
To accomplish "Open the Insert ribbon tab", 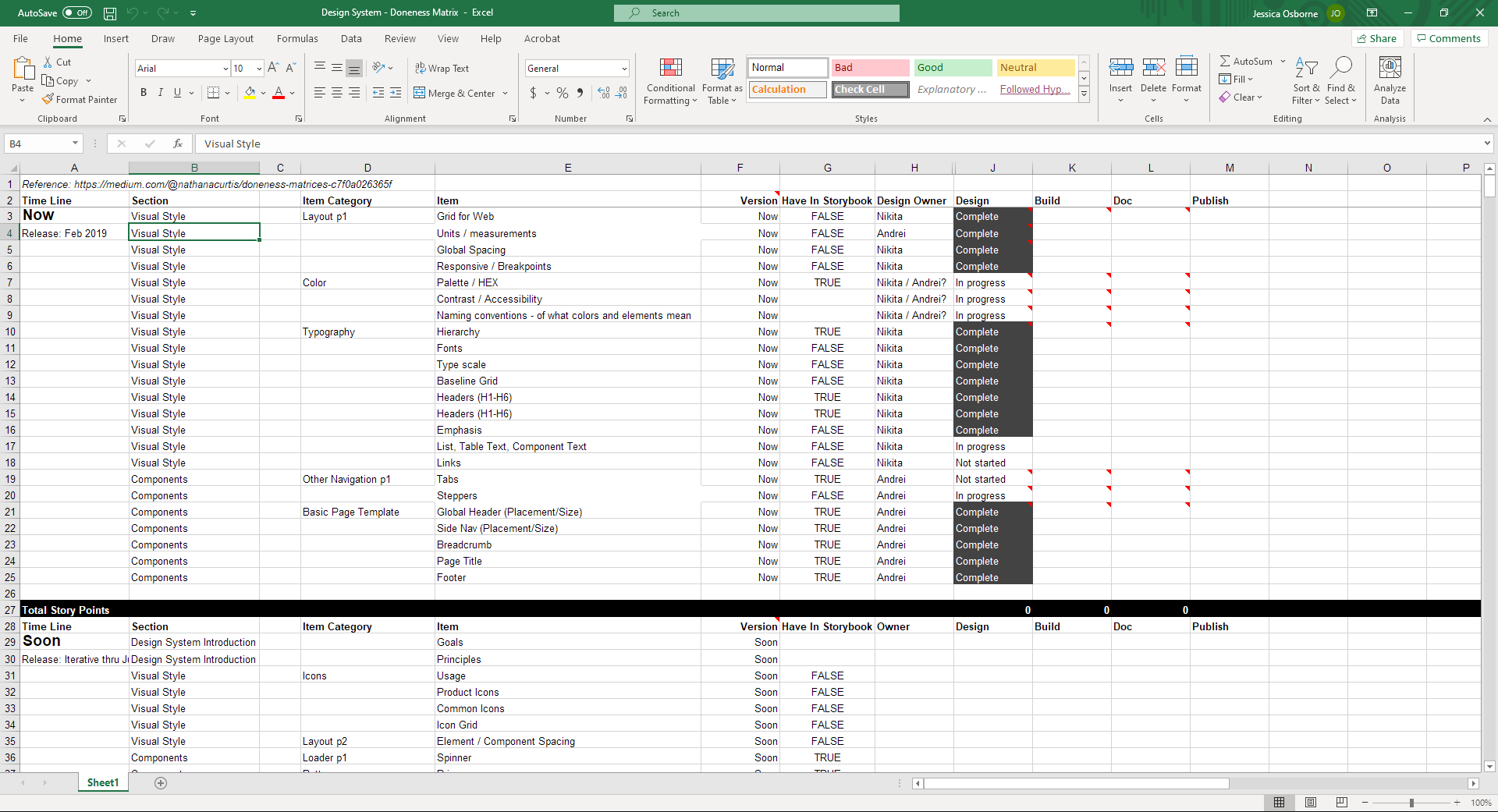I will tap(116, 39).
